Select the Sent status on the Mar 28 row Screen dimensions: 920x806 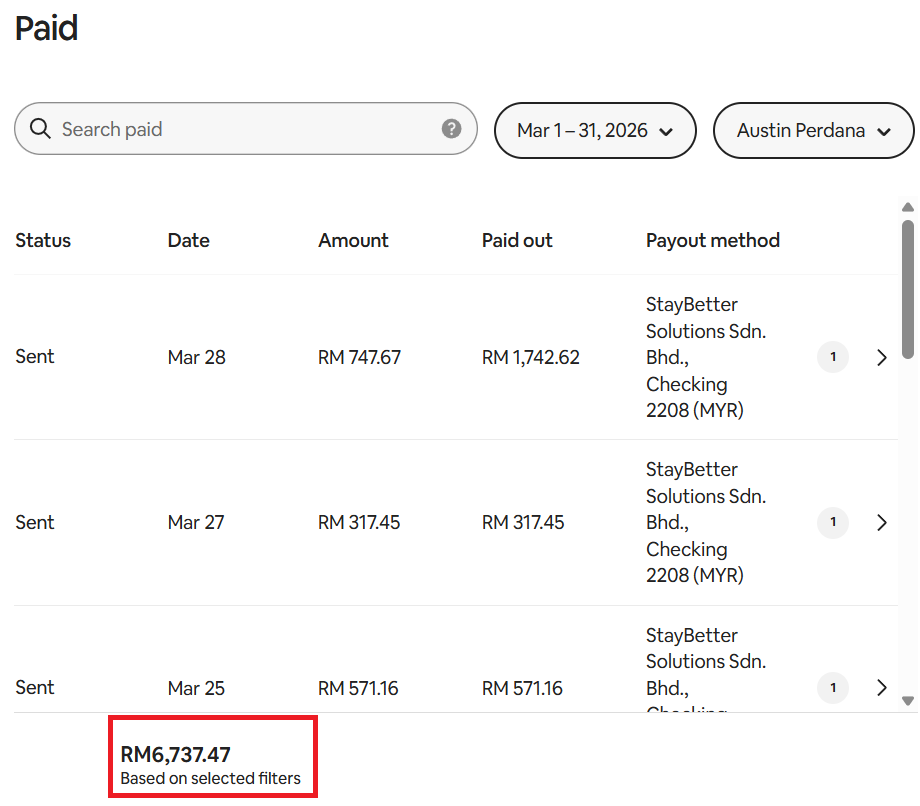click(34, 357)
